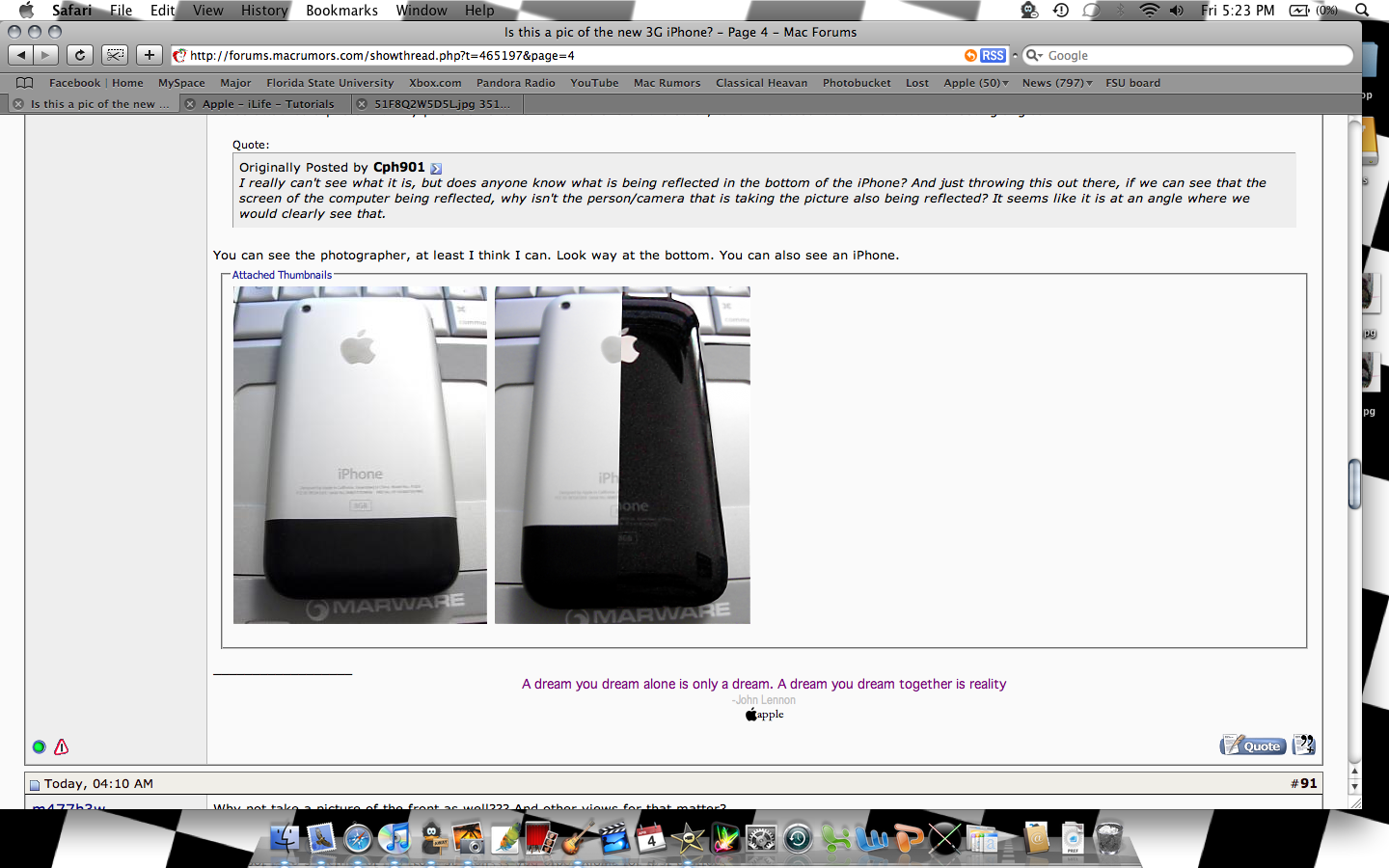
Task: Open the Edit menu
Action: coord(162,11)
